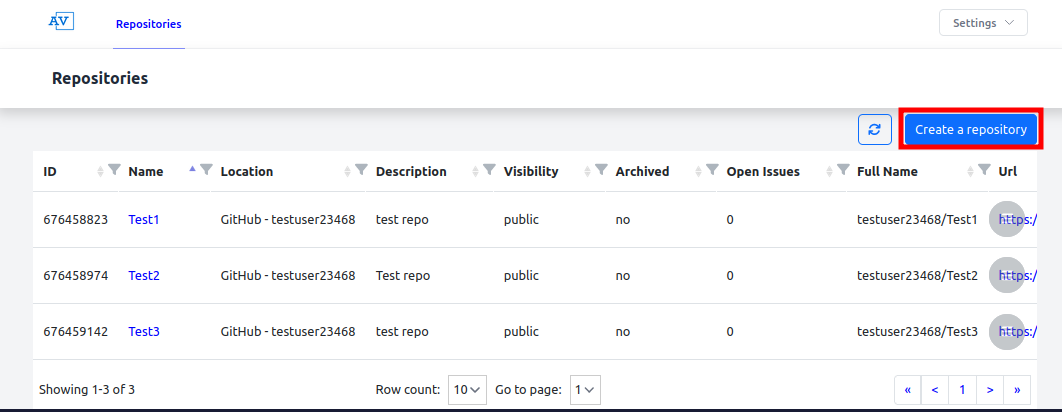Viewport: 1062px width, 412px height.
Task: Open filter for Location column
Action: [362, 170]
